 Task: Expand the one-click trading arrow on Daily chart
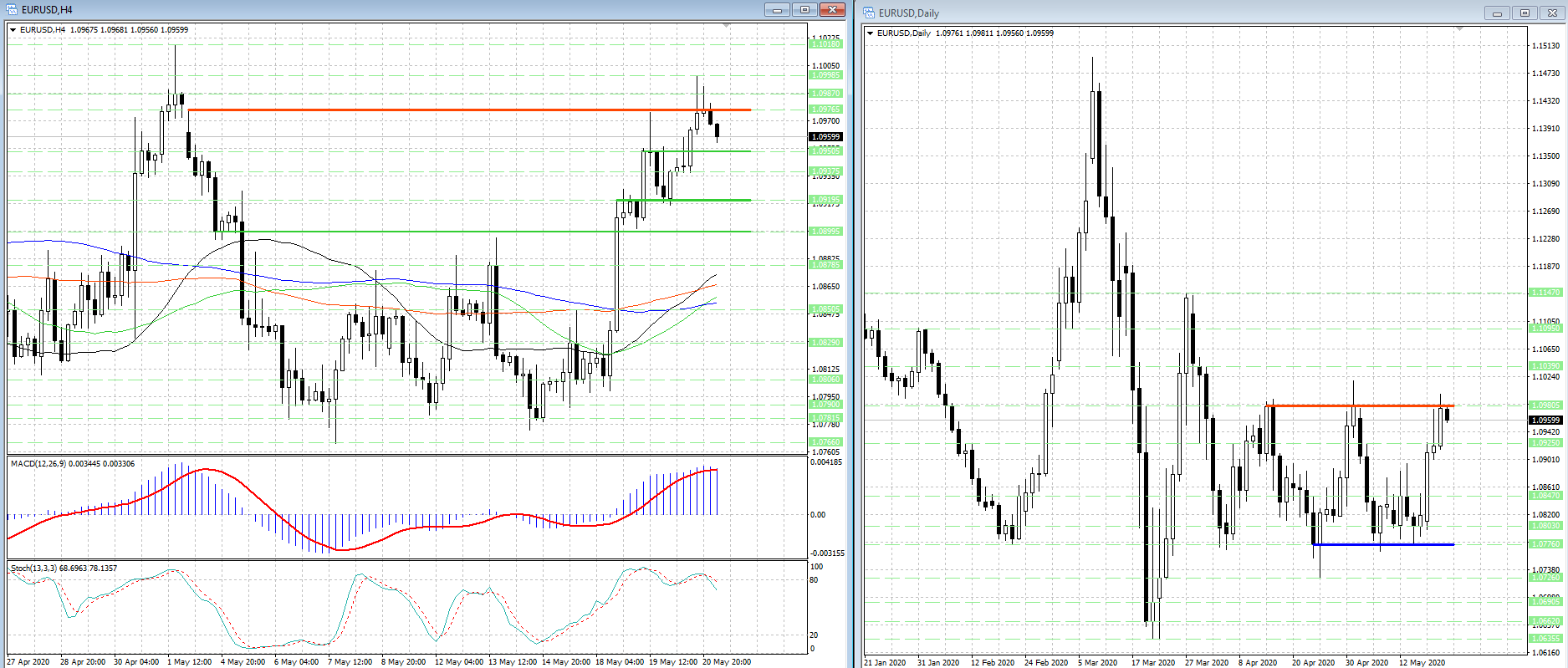871,33
